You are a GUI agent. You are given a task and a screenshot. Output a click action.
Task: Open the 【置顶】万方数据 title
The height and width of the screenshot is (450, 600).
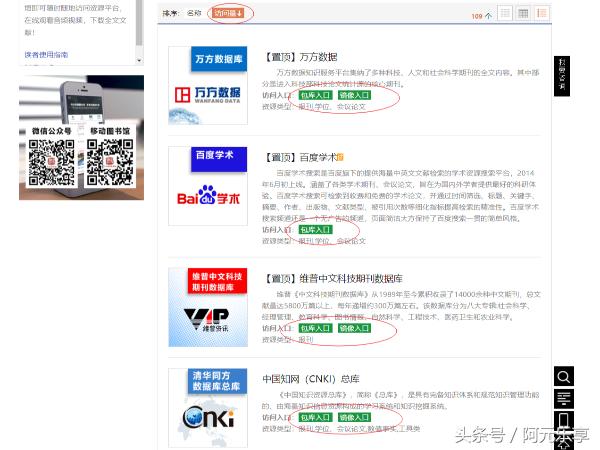point(300,57)
